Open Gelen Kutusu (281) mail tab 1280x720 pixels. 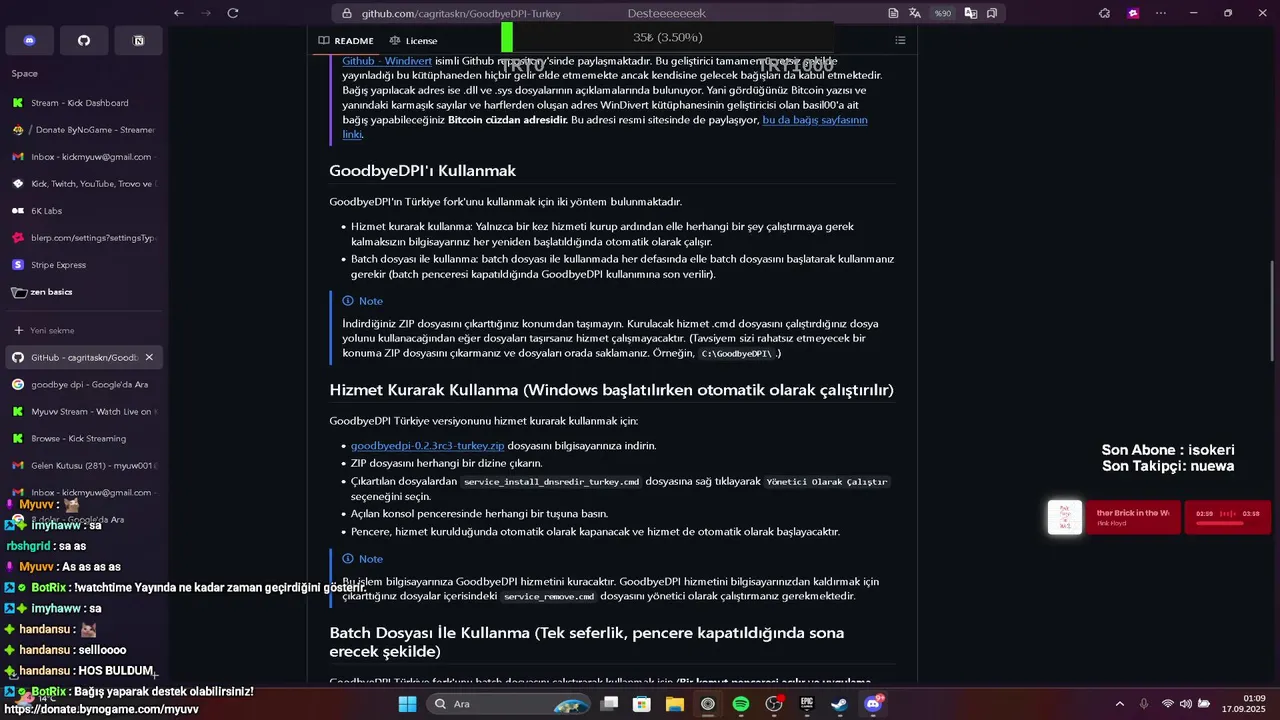84,465
